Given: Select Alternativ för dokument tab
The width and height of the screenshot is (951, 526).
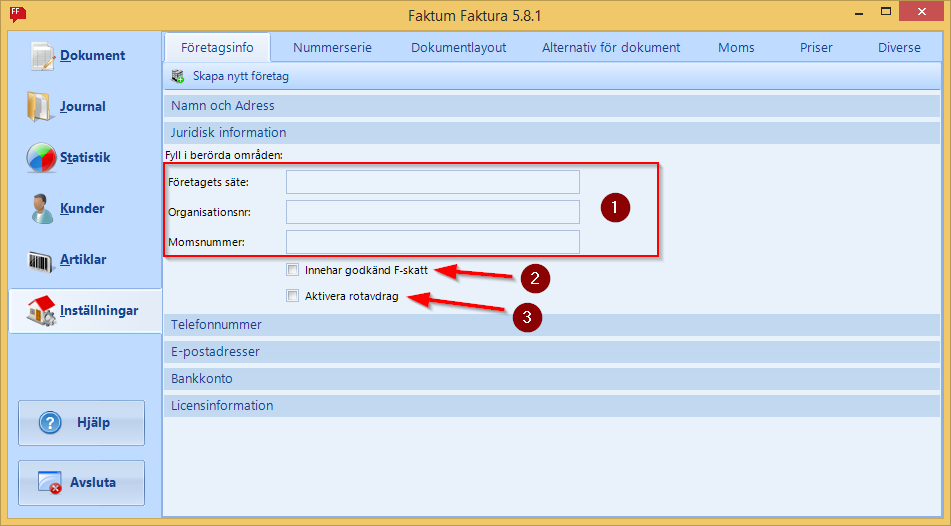Looking at the screenshot, I should [611, 47].
